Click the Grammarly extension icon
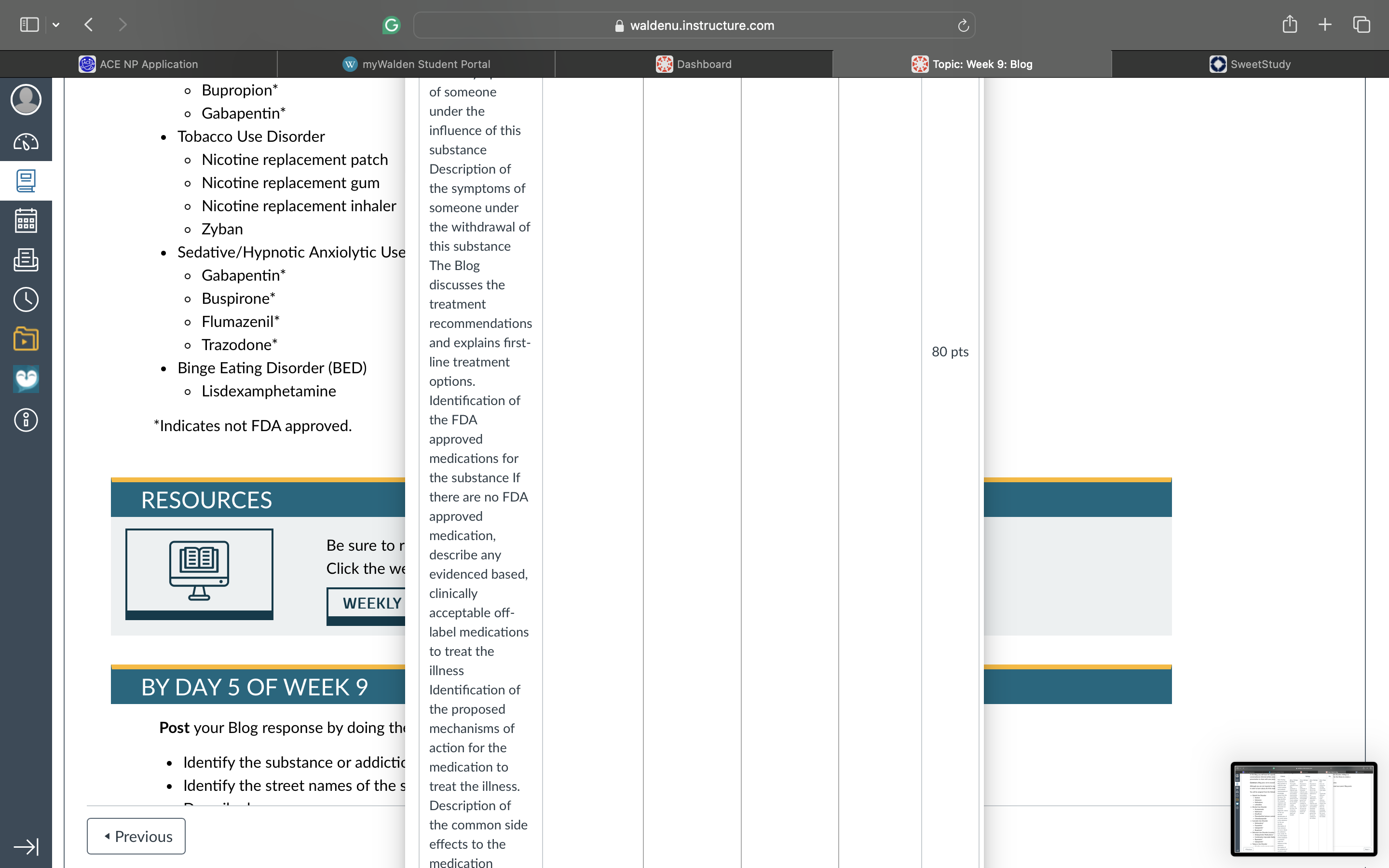This screenshot has width=1389, height=868. [392, 25]
